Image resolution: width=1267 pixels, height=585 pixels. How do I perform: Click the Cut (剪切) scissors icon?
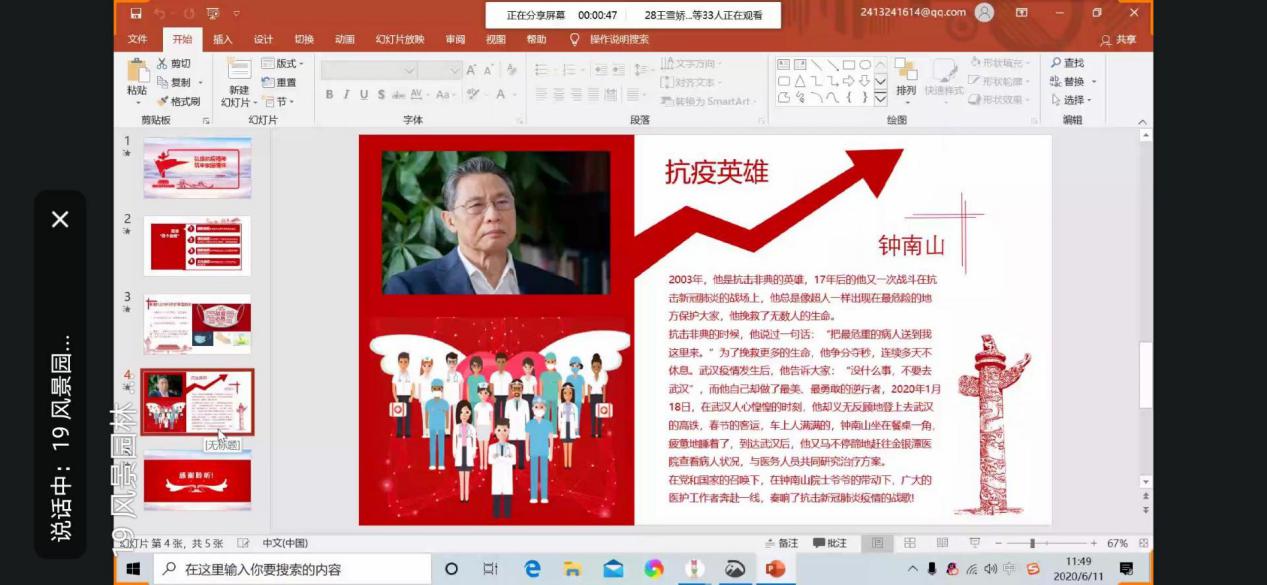(x=163, y=63)
